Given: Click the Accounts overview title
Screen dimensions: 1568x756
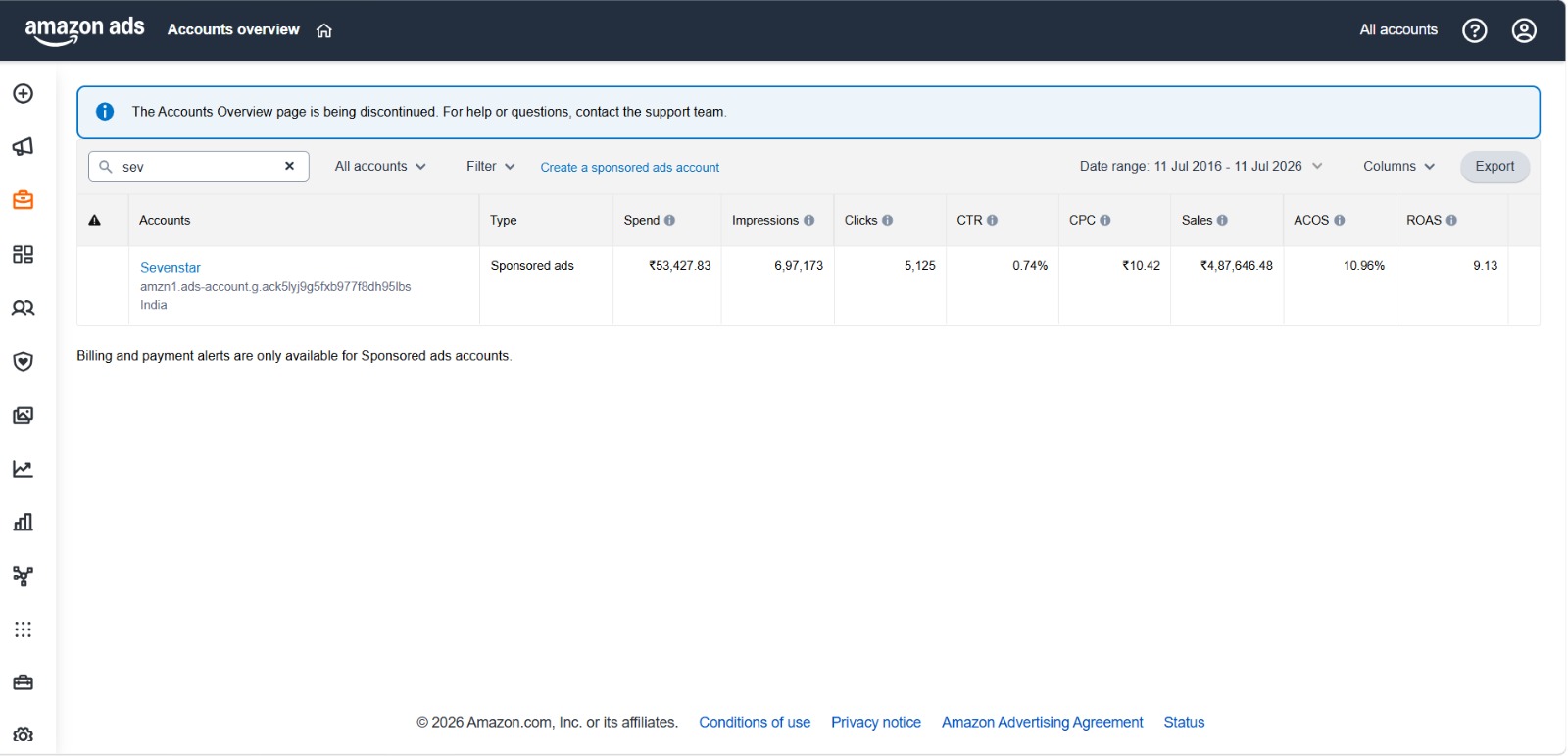Looking at the screenshot, I should tap(233, 30).
